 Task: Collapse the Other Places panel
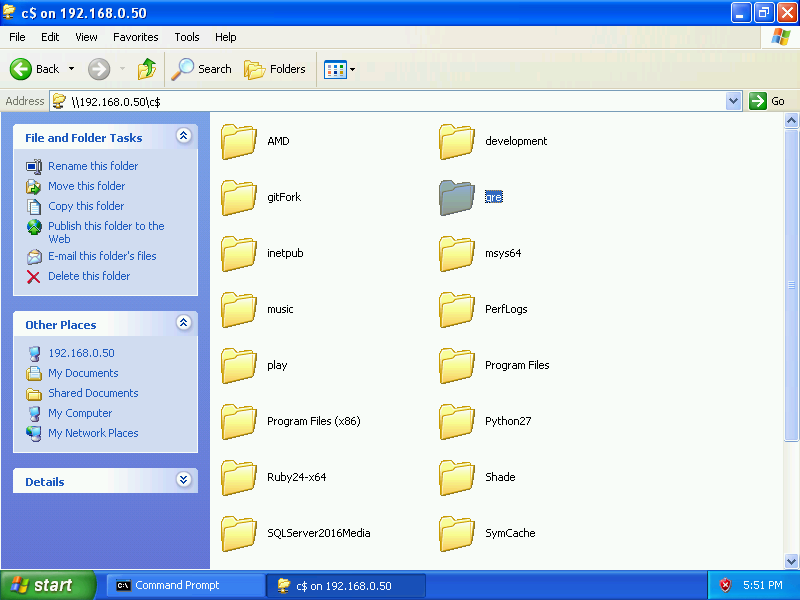[184, 322]
